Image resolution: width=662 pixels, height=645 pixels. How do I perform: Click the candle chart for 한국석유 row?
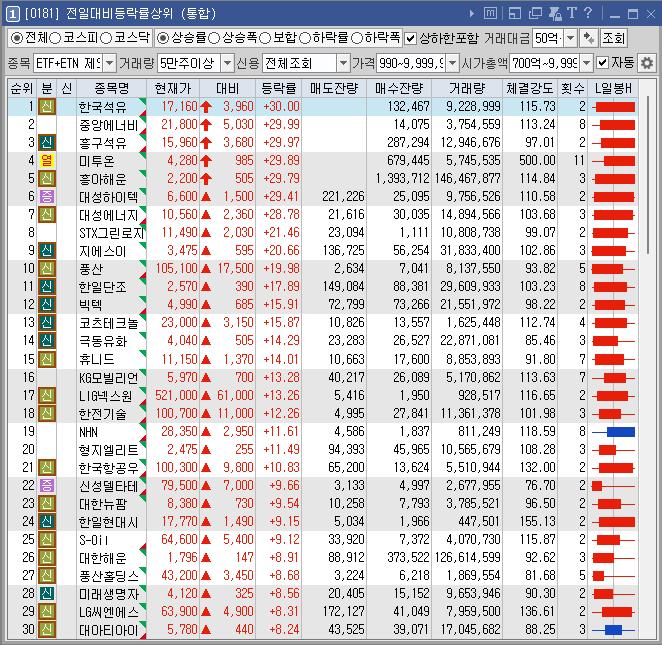(613, 107)
